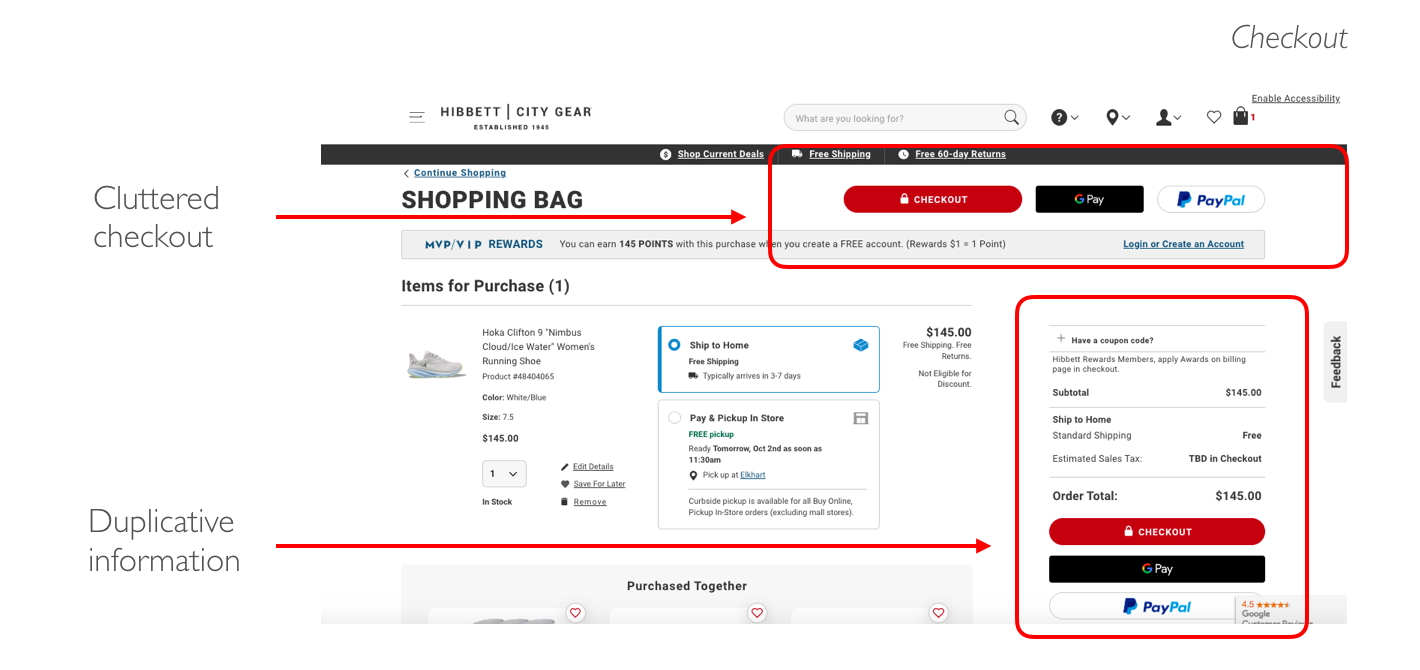This screenshot has height=670, width=1420.
Task: Pay with top Google Pay button
Action: 1089,199
